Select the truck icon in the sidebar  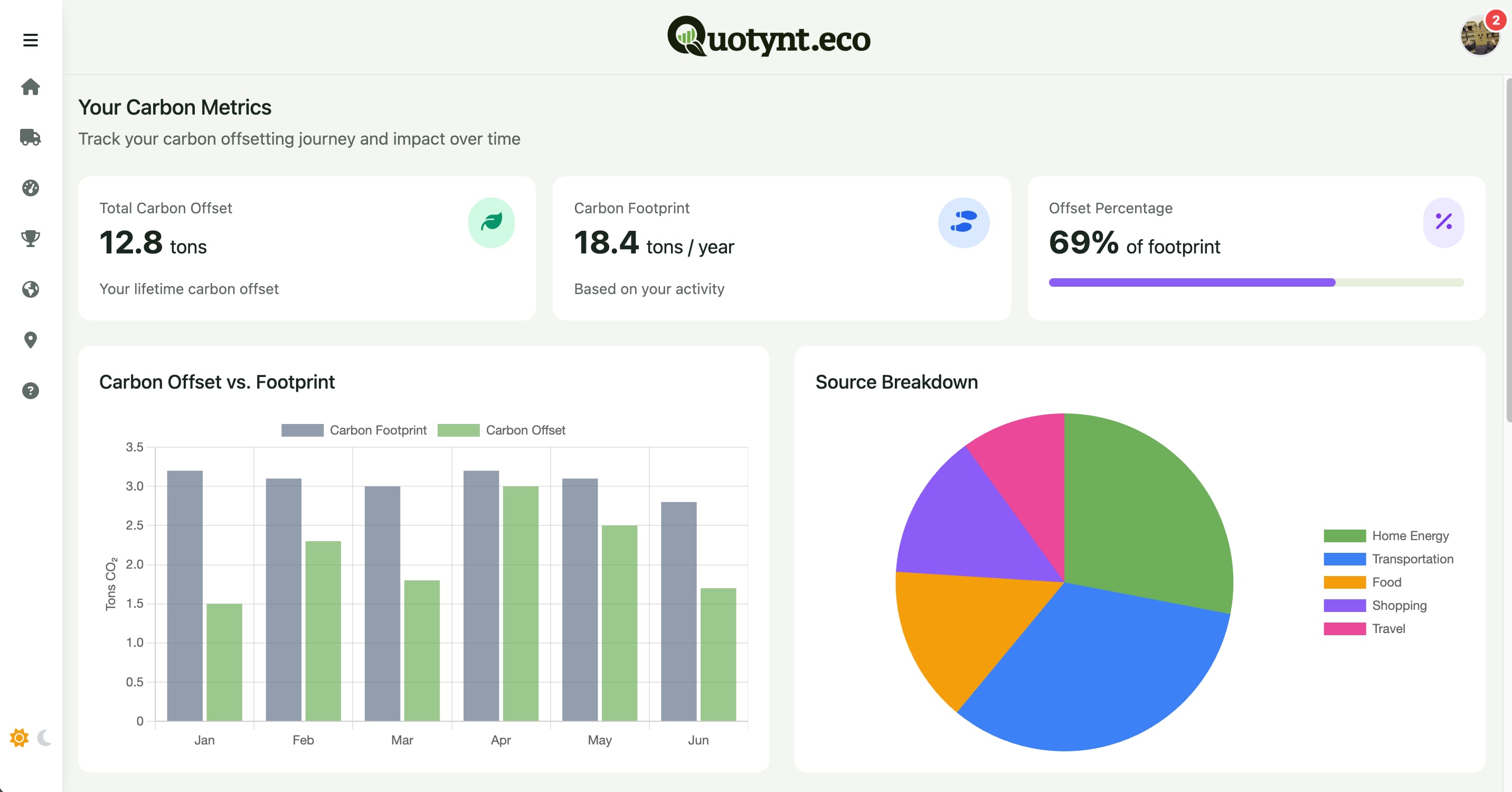(30, 138)
